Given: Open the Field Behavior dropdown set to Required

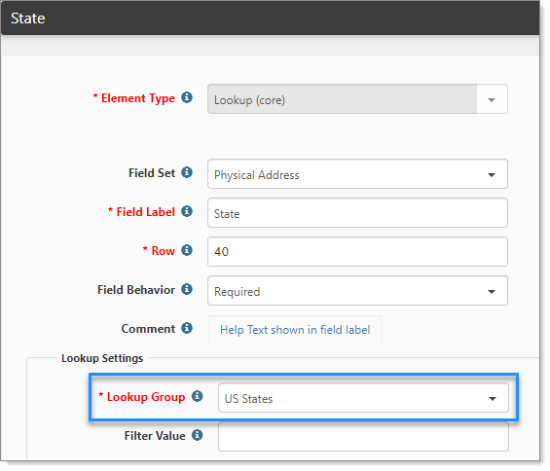Looking at the screenshot, I should (x=357, y=291).
